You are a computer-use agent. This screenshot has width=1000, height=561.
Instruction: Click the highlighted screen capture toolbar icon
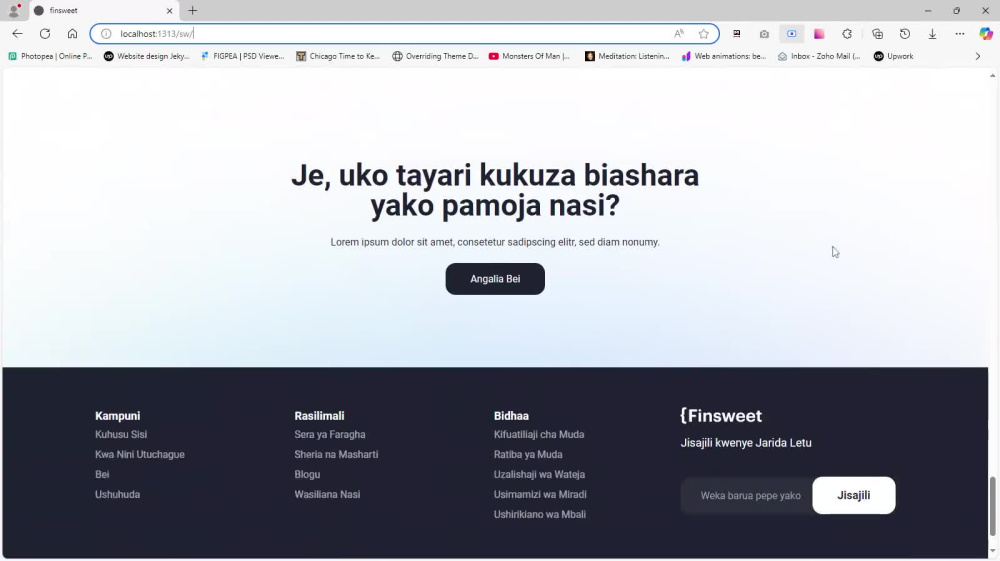(791, 34)
